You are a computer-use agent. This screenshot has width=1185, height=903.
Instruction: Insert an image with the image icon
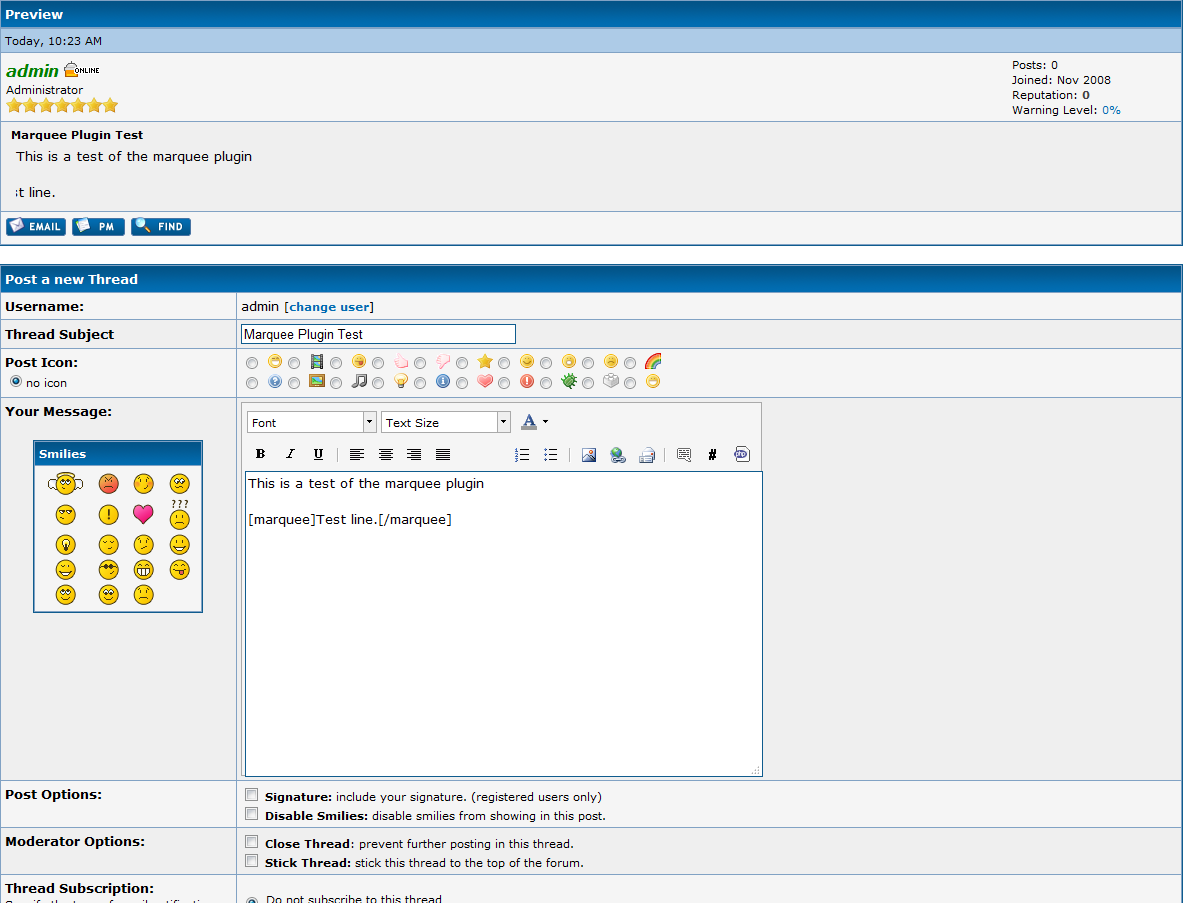589,455
